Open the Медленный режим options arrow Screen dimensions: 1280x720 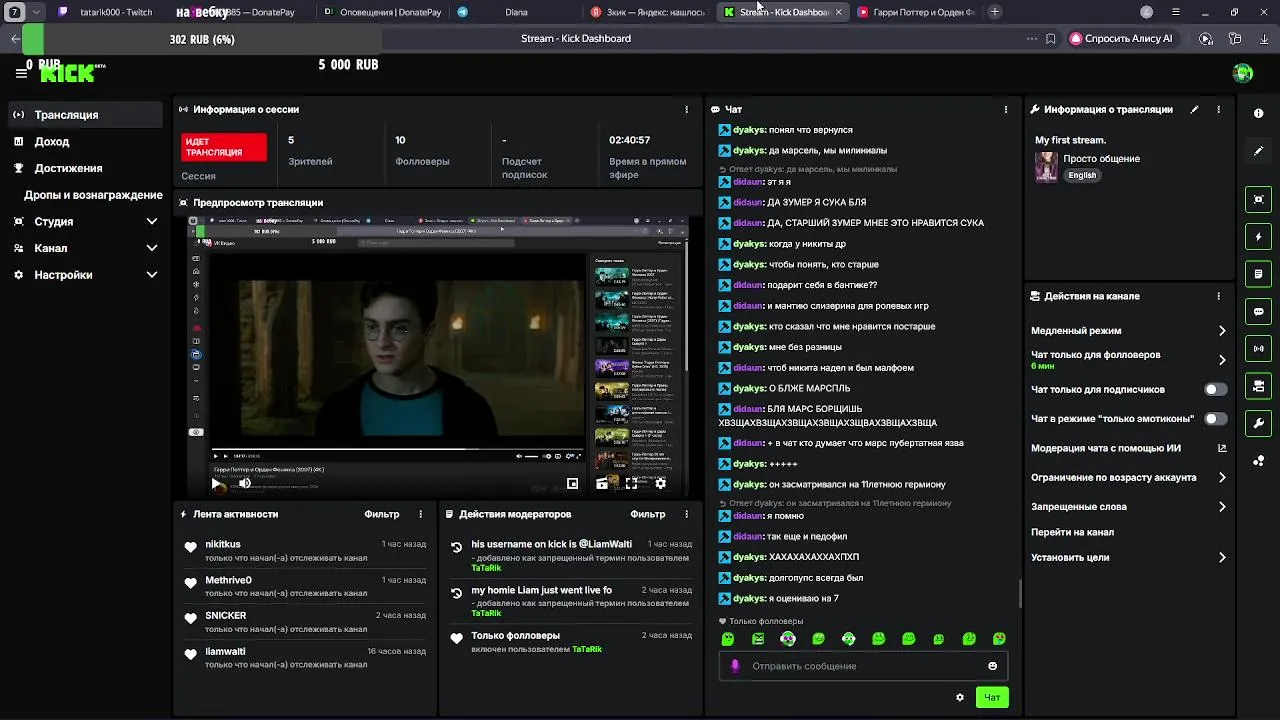point(1222,331)
